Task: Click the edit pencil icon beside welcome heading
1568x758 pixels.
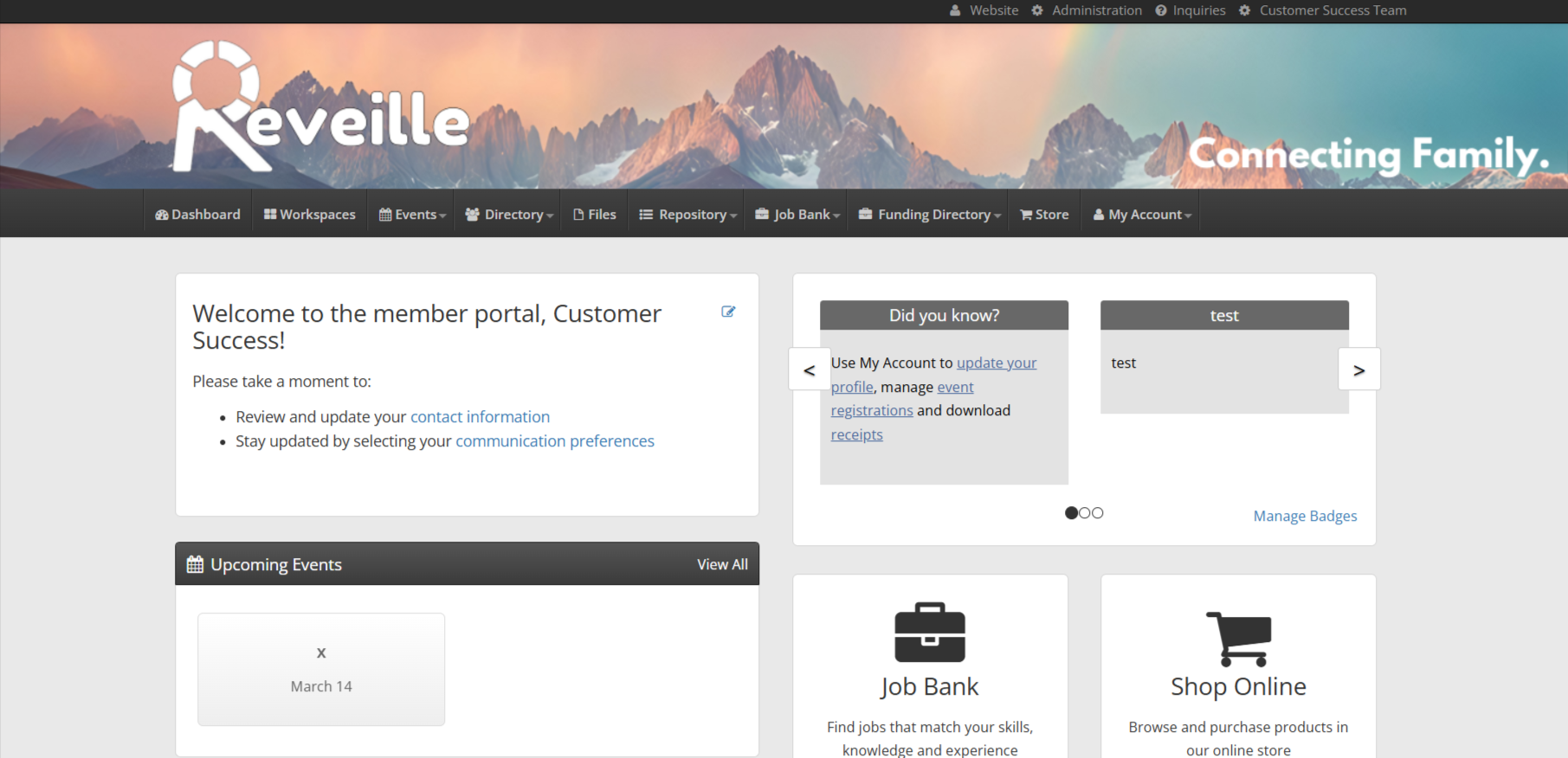Action: coord(728,312)
